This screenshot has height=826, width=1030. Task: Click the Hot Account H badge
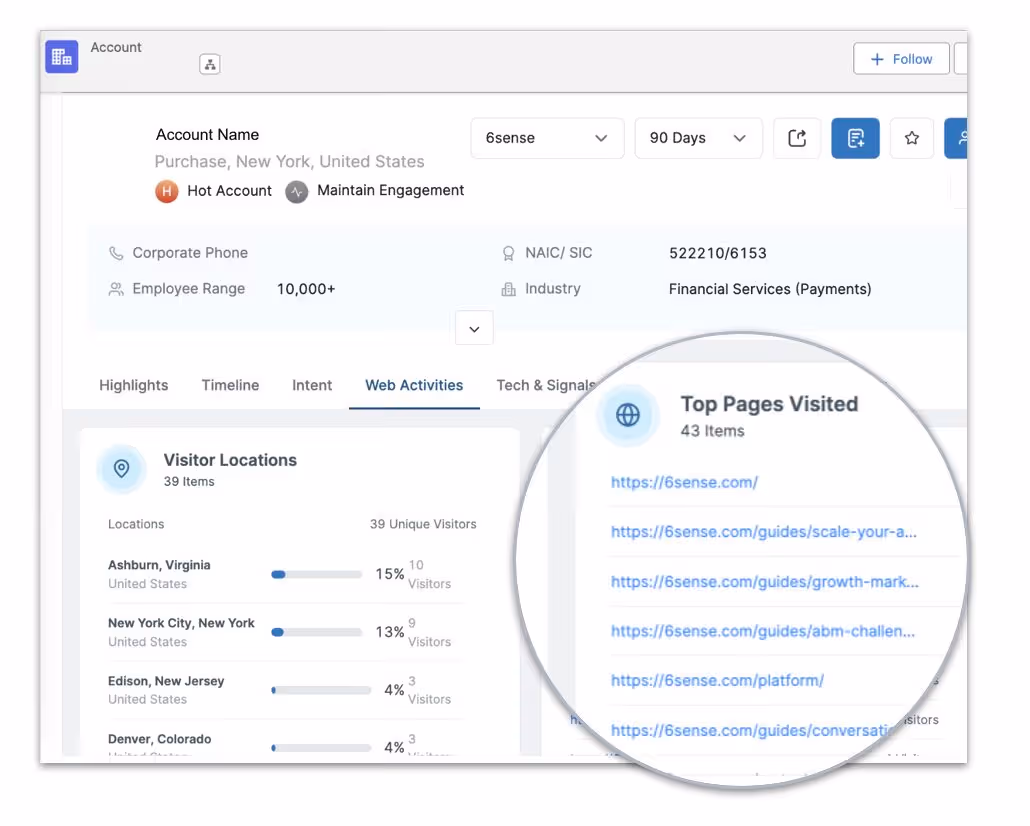[167, 191]
